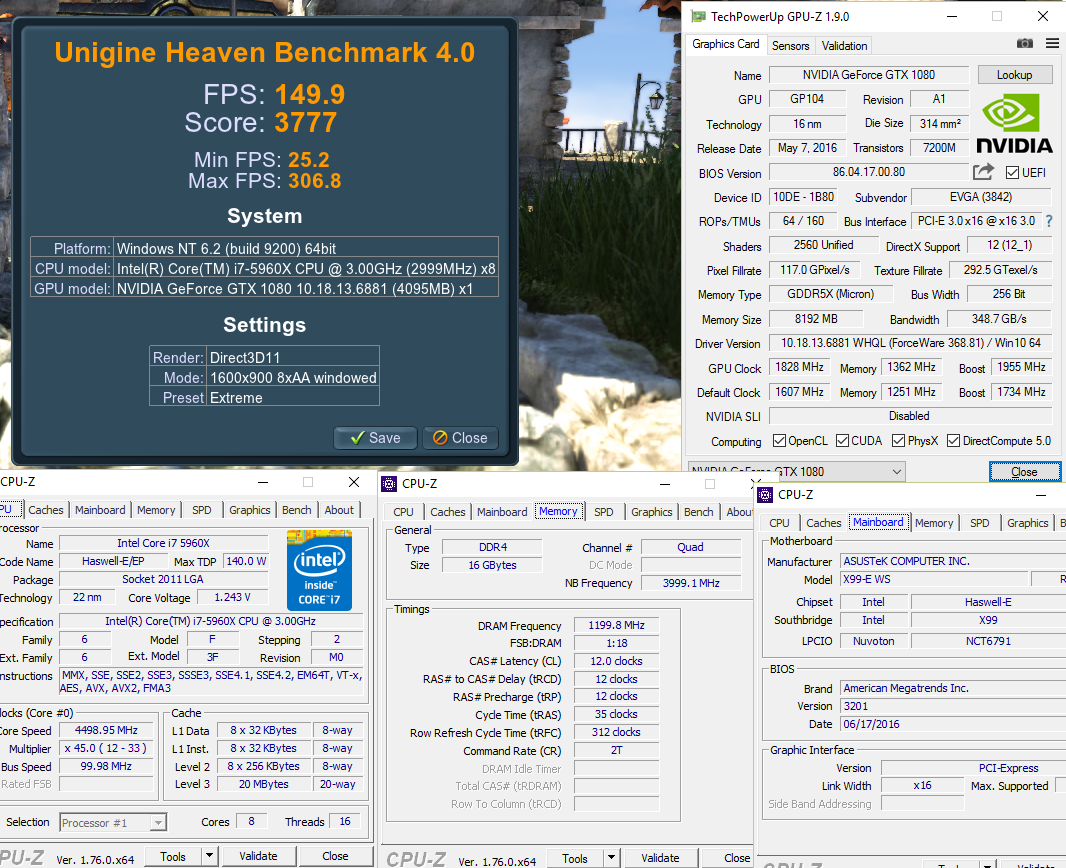Select Mainboard tab in right CPU-Z window
The height and width of the screenshot is (868, 1066).
878,522
